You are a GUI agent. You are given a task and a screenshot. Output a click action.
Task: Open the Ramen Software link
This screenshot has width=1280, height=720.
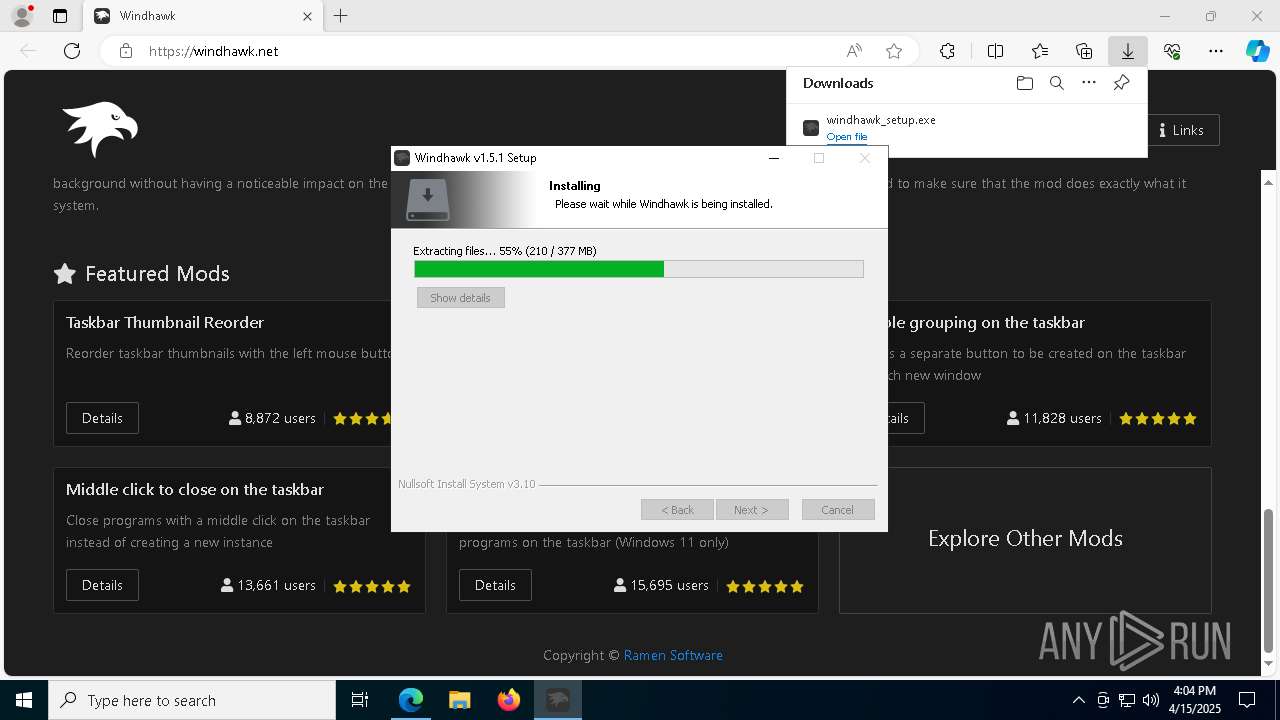pos(673,655)
